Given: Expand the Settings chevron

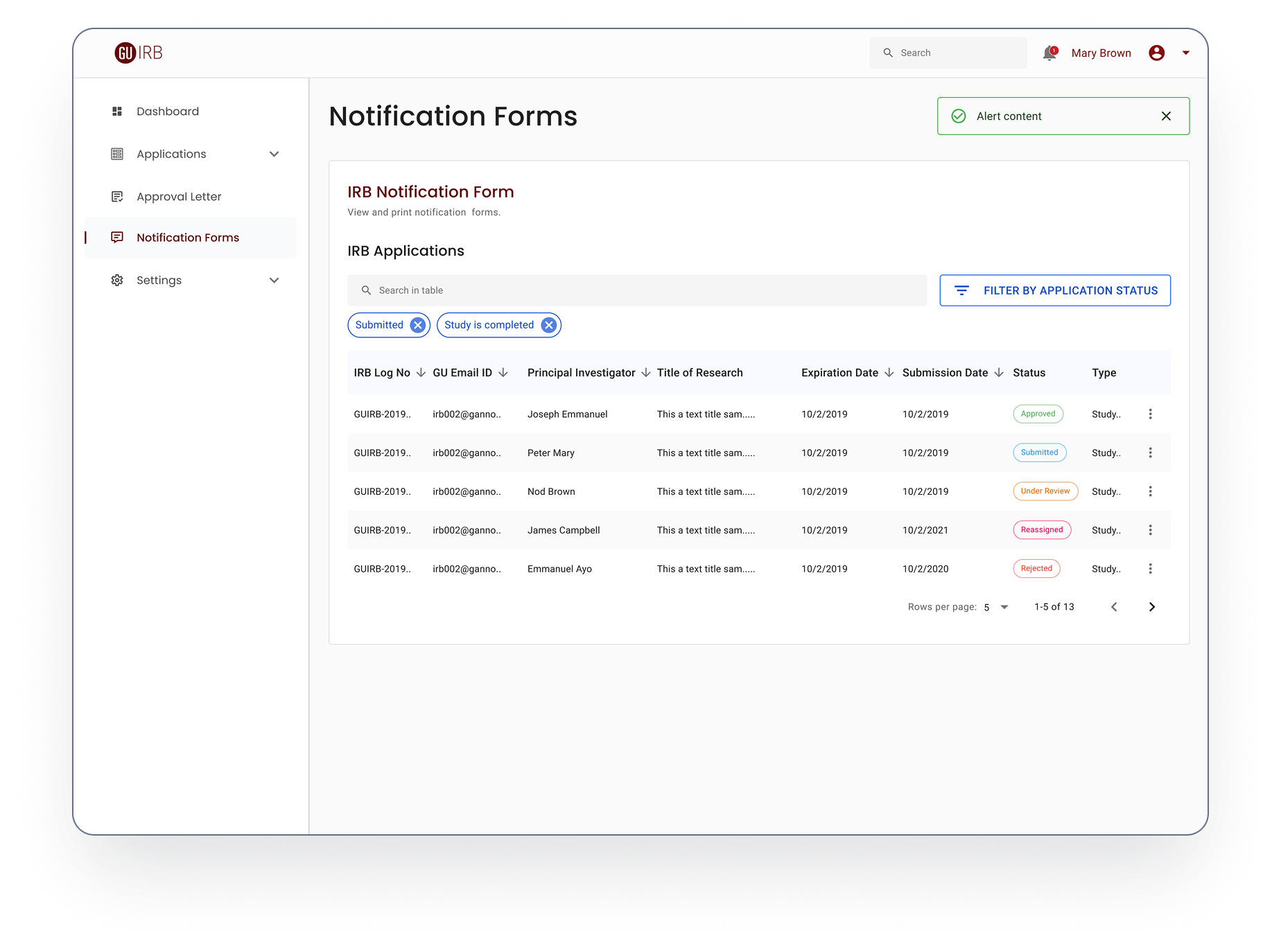Looking at the screenshot, I should point(274,280).
